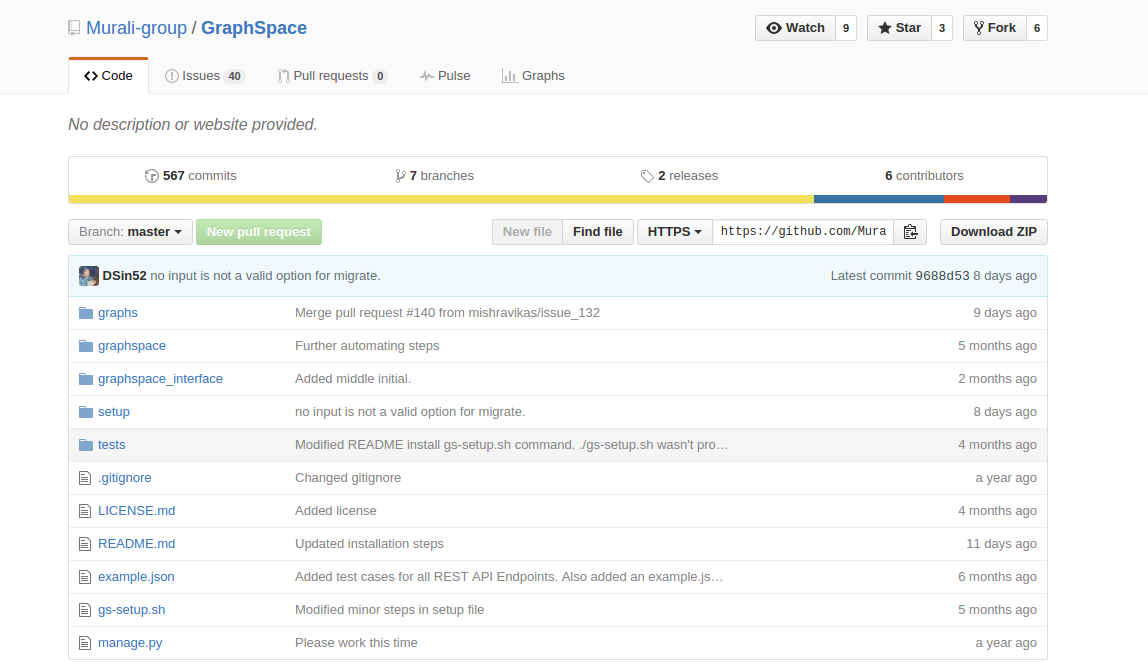Open commit message 'Merge pull request #140'
1148x665 pixels.
(x=447, y=313)
